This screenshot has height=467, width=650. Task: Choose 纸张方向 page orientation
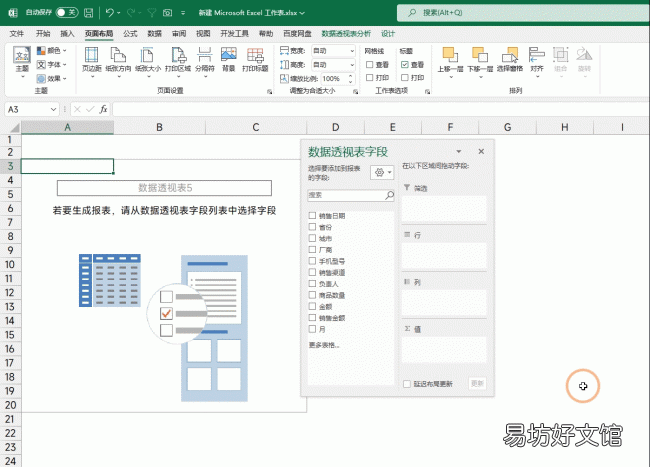tap(118, 60)
